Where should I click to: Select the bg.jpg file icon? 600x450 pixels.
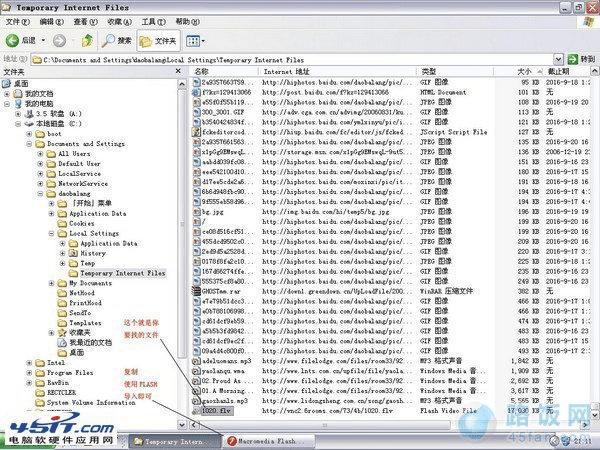196,212
